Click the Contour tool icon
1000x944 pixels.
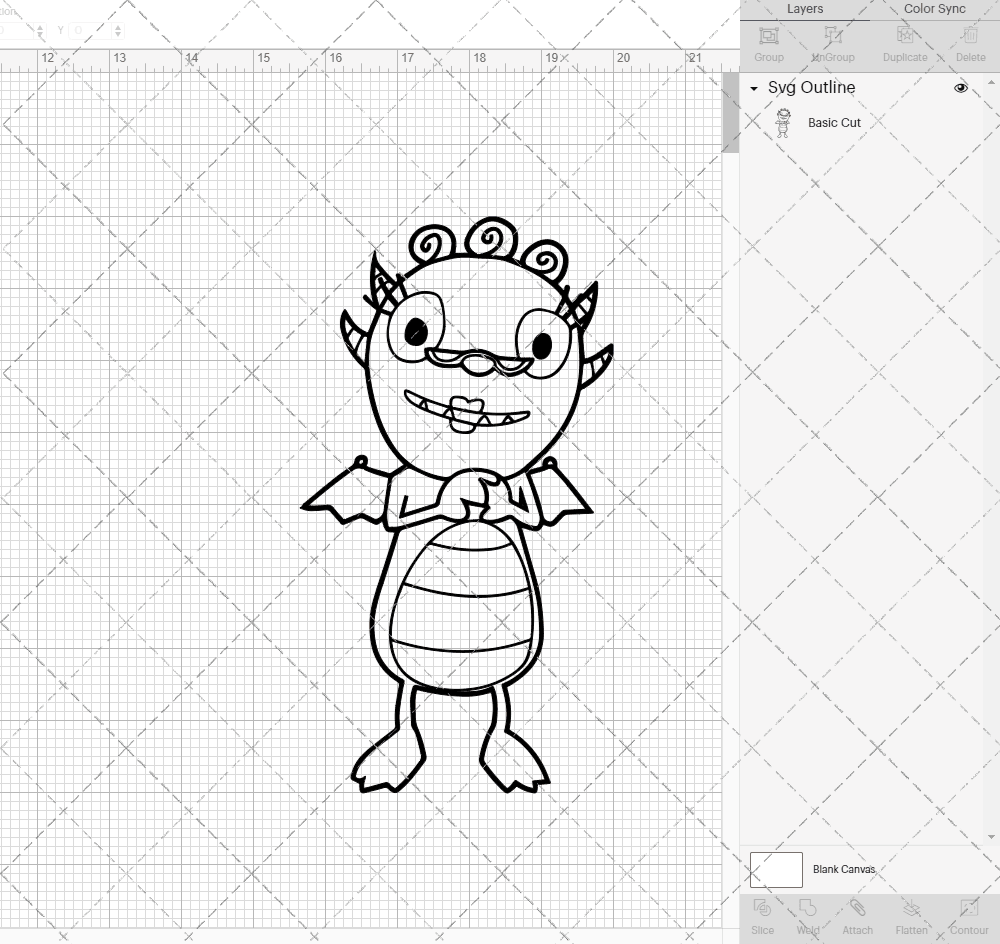click(x=968, y=908)
